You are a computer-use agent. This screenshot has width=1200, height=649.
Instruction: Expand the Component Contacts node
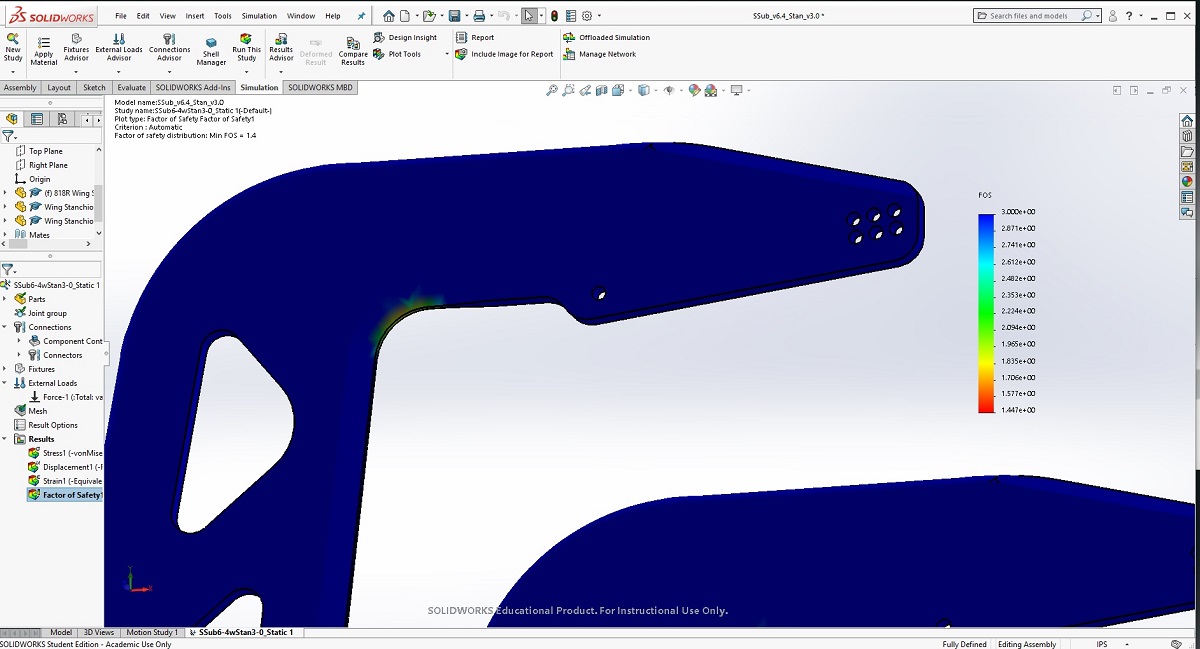[x=19, y=341]
